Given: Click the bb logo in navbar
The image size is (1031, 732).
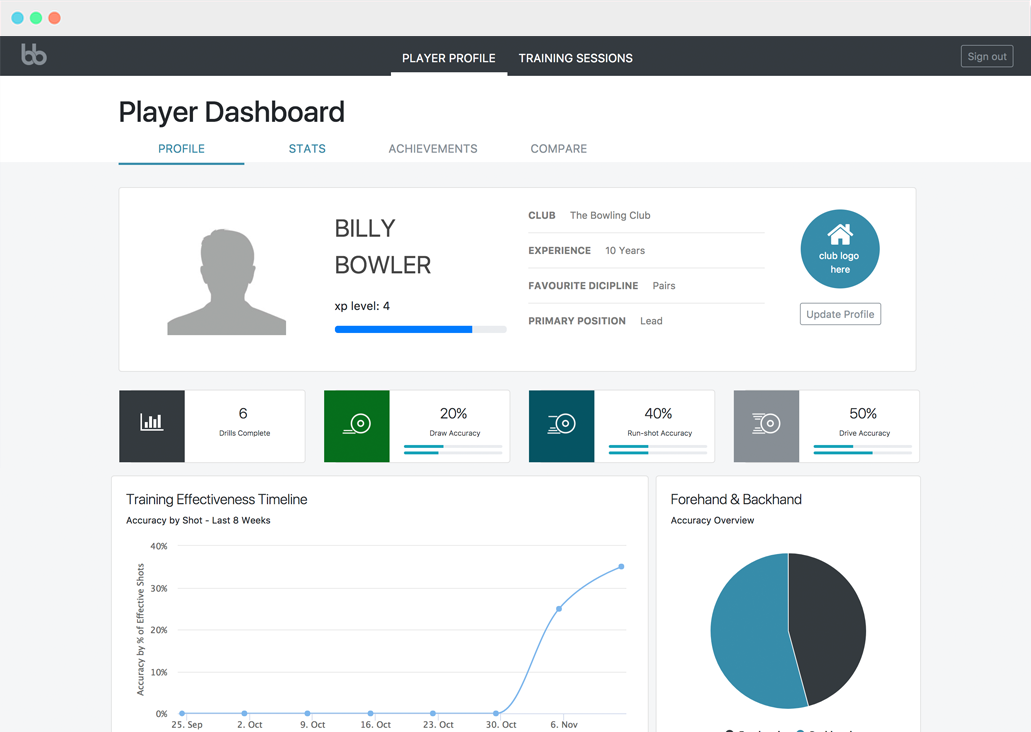Looking at the screenshot, I should (x=34, y=55).
